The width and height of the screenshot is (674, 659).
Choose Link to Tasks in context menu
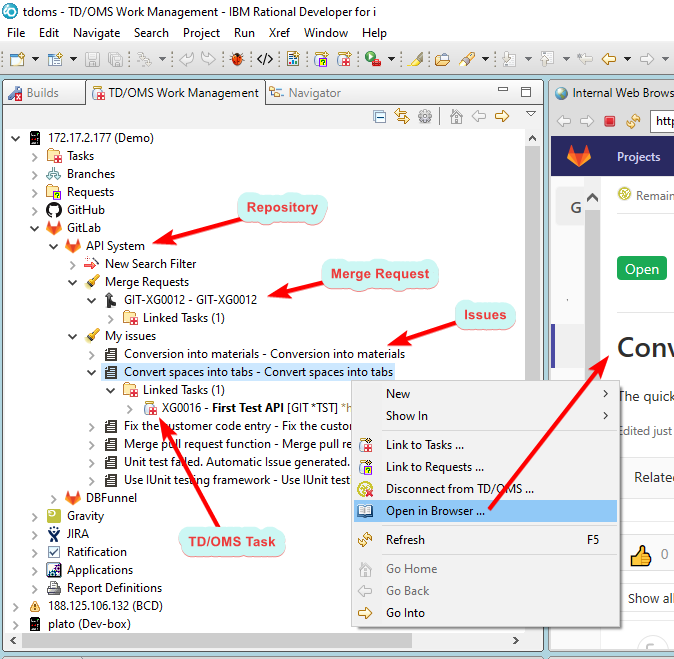click(424, 445)
